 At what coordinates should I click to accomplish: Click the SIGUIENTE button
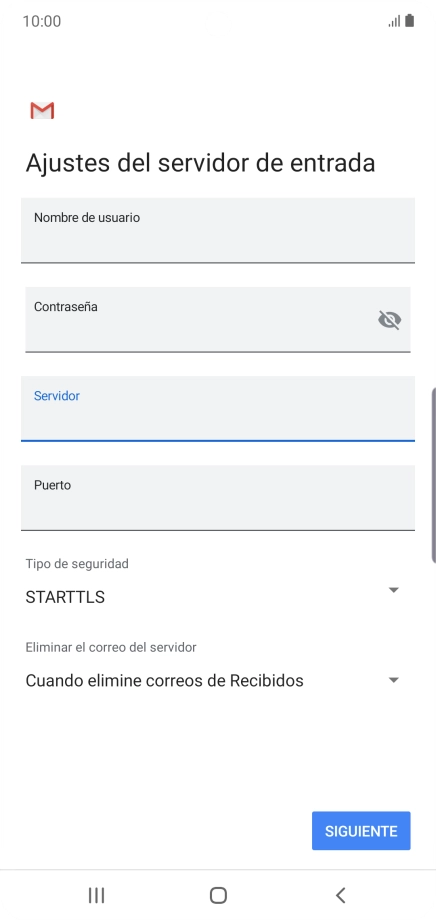coord(361,831)
